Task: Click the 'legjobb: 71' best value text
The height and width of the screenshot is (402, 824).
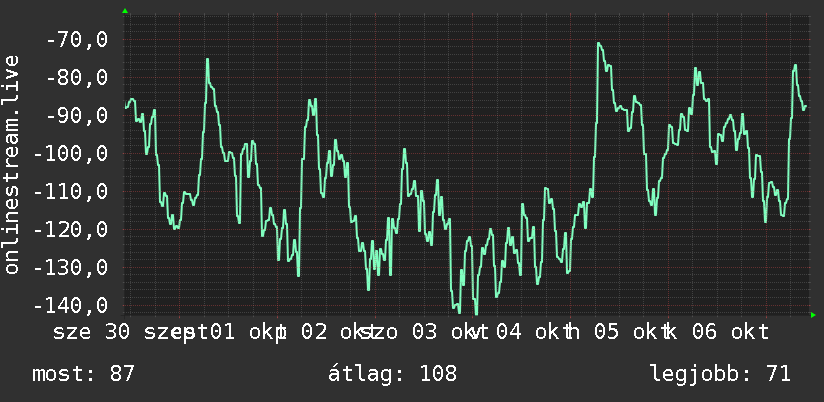Action: coord(720,374)
